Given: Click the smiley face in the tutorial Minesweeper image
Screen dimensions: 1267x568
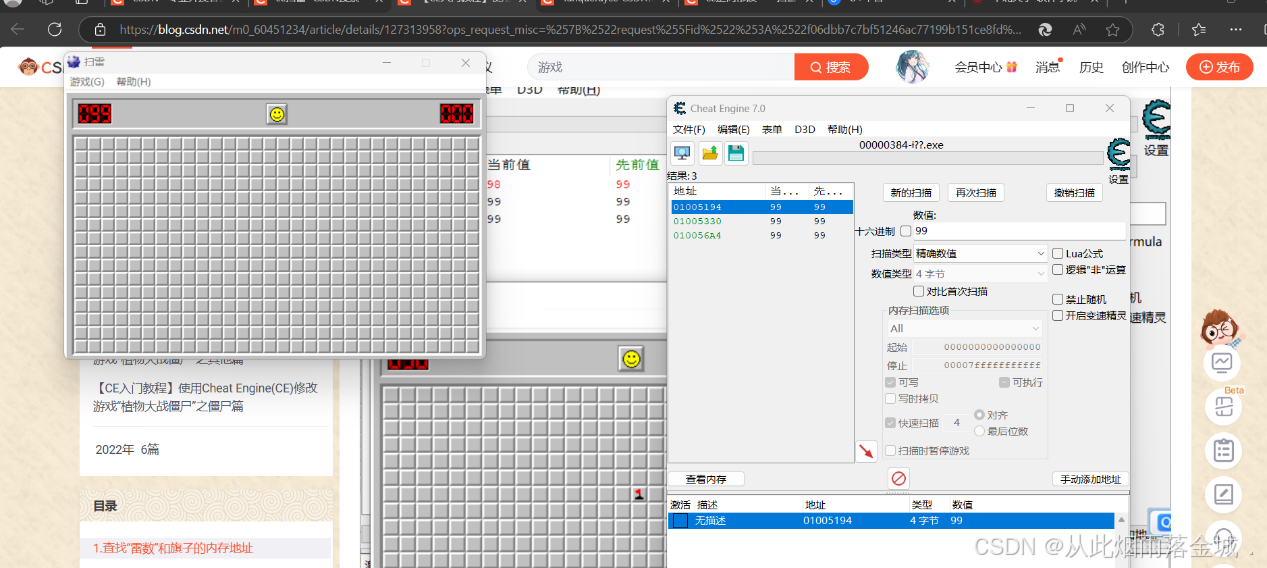Looking at the screenshot, I should click(630, 358).
